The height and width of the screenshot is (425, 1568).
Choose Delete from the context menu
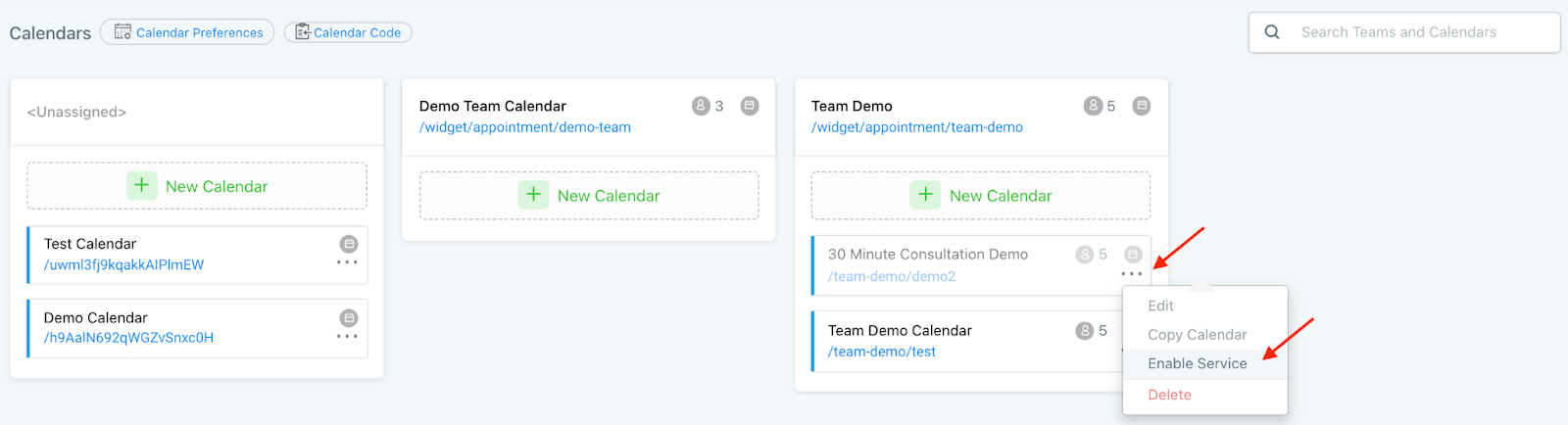pyautogui.click(x=1169, y=395)
